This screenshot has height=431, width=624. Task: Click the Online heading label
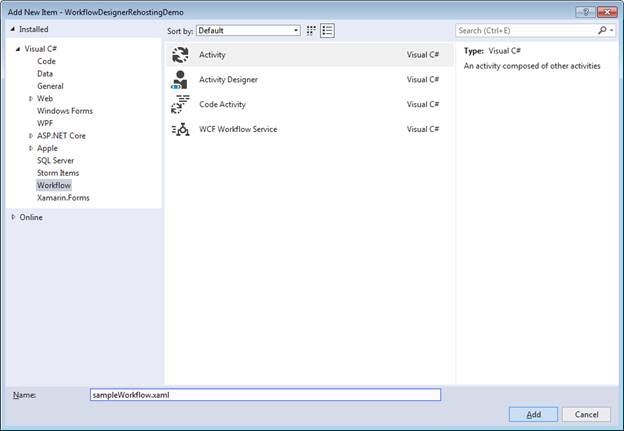tap(31, 217)
